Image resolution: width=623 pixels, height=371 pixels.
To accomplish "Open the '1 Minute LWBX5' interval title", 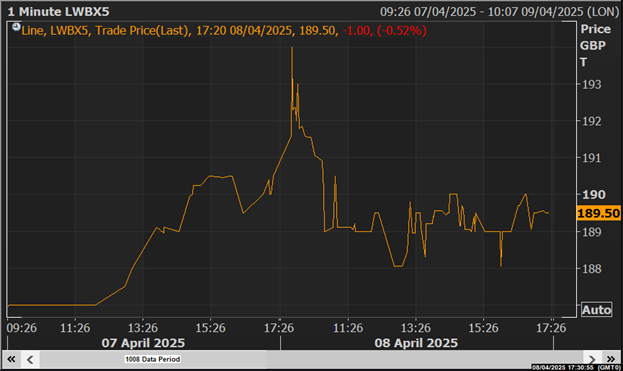I will pyautogui.click(x=58, y=12).
